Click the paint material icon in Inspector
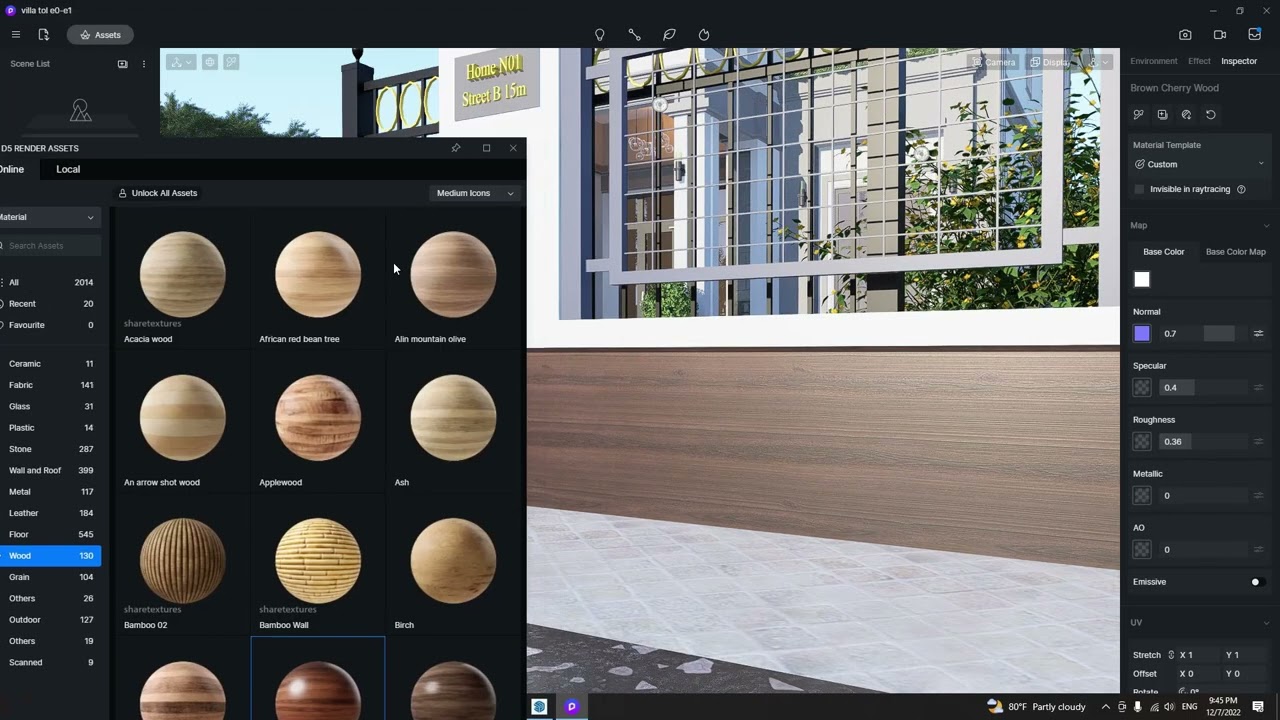 1186,115
